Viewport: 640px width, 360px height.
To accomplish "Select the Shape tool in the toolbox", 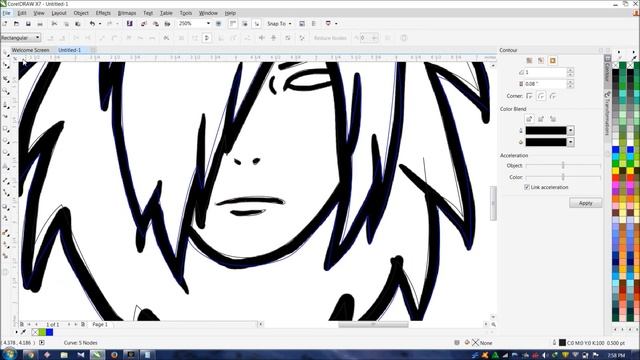I will 6,65.
